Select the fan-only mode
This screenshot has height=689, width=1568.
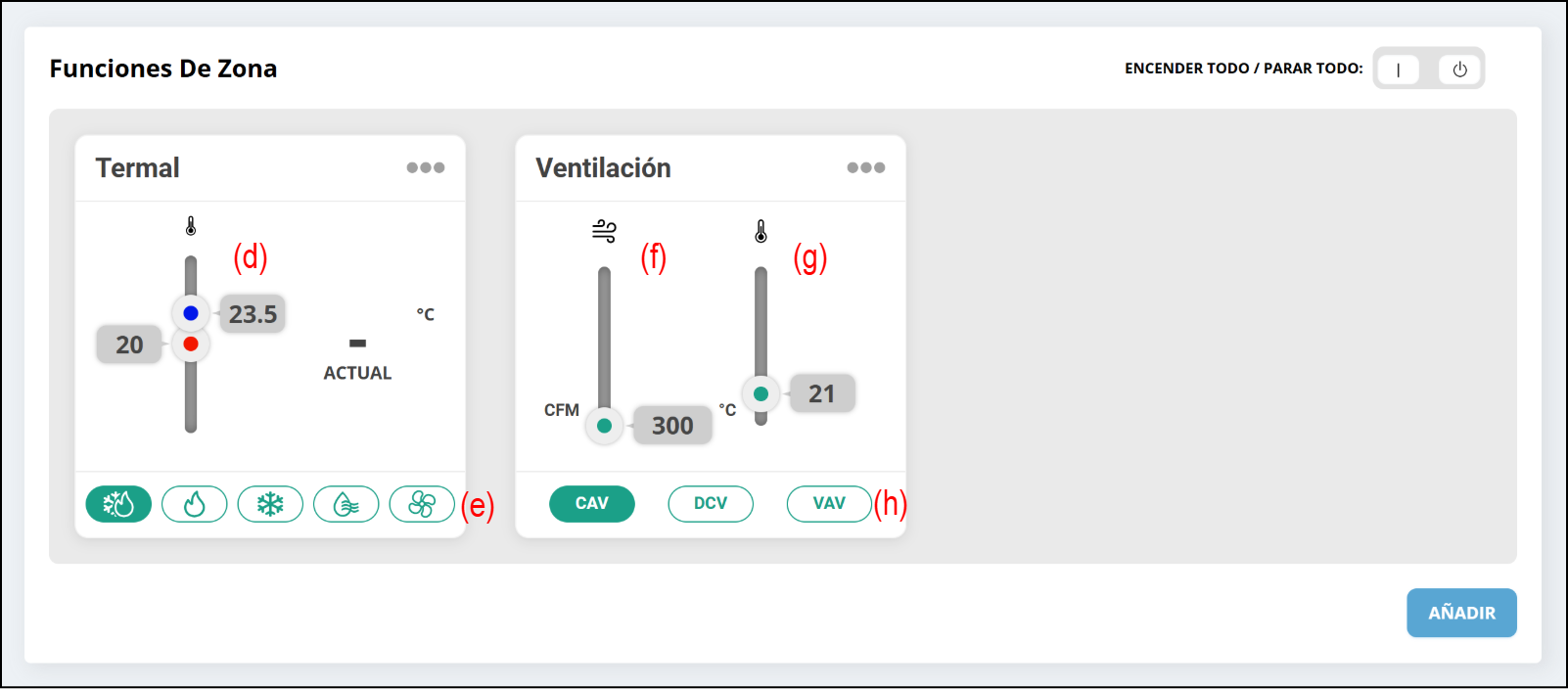click(x=422, y=504)
